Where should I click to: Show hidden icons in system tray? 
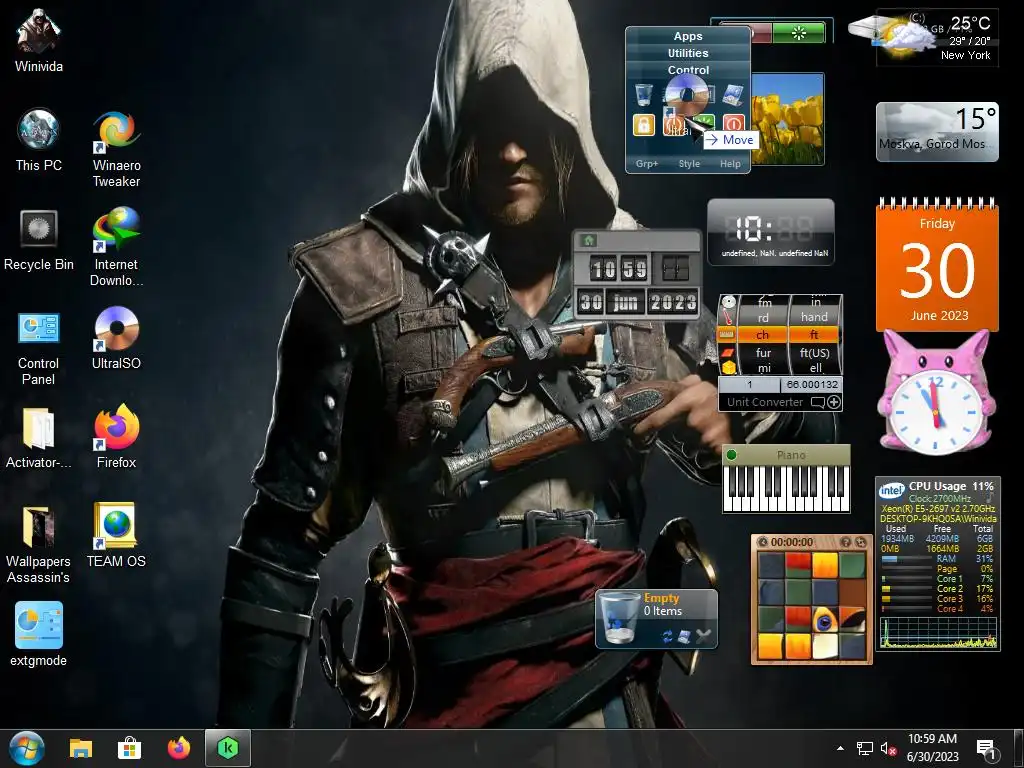pos(840,748)
